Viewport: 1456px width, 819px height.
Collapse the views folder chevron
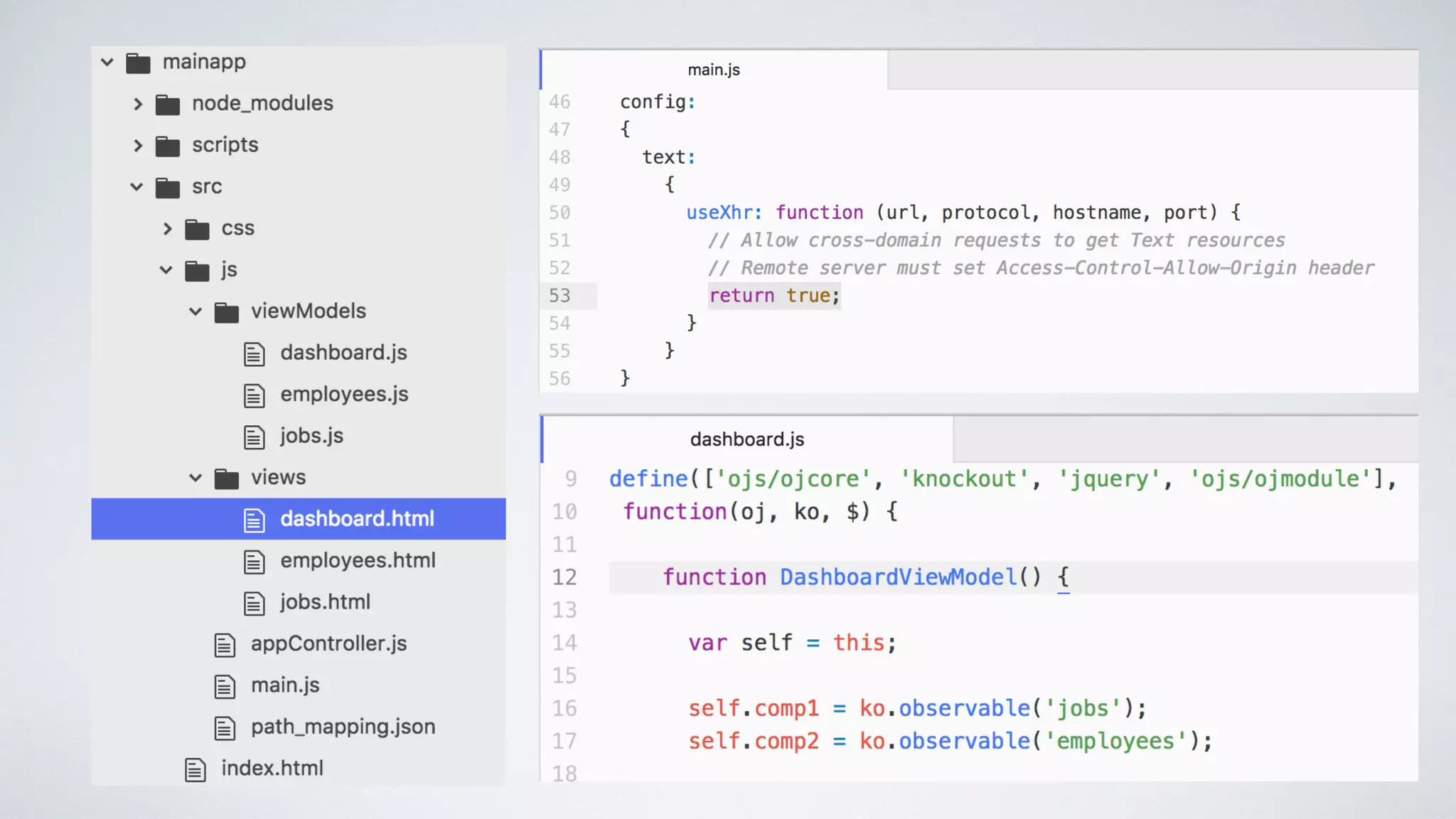click(196, 478)
